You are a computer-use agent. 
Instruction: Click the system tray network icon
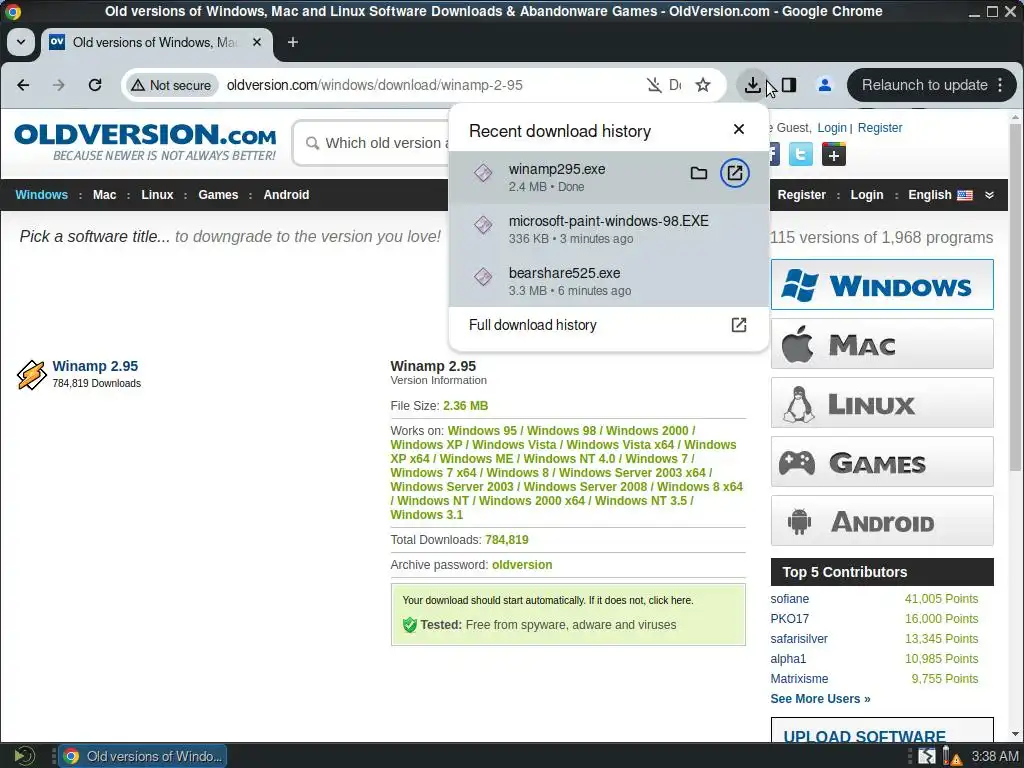pyautogui.click(x=927, y=756)
